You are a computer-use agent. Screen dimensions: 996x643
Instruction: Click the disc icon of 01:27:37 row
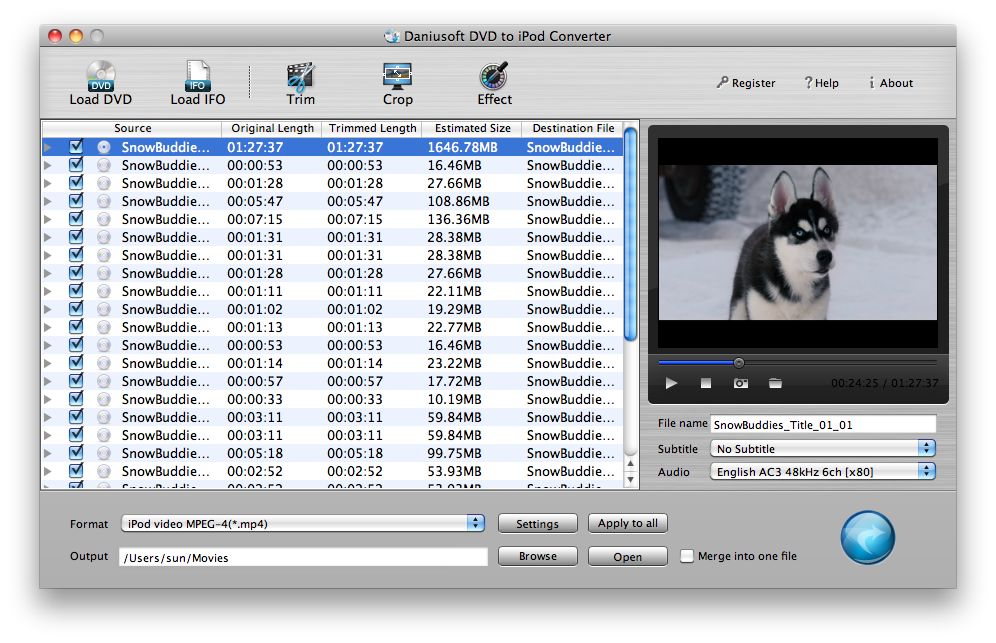104,147
